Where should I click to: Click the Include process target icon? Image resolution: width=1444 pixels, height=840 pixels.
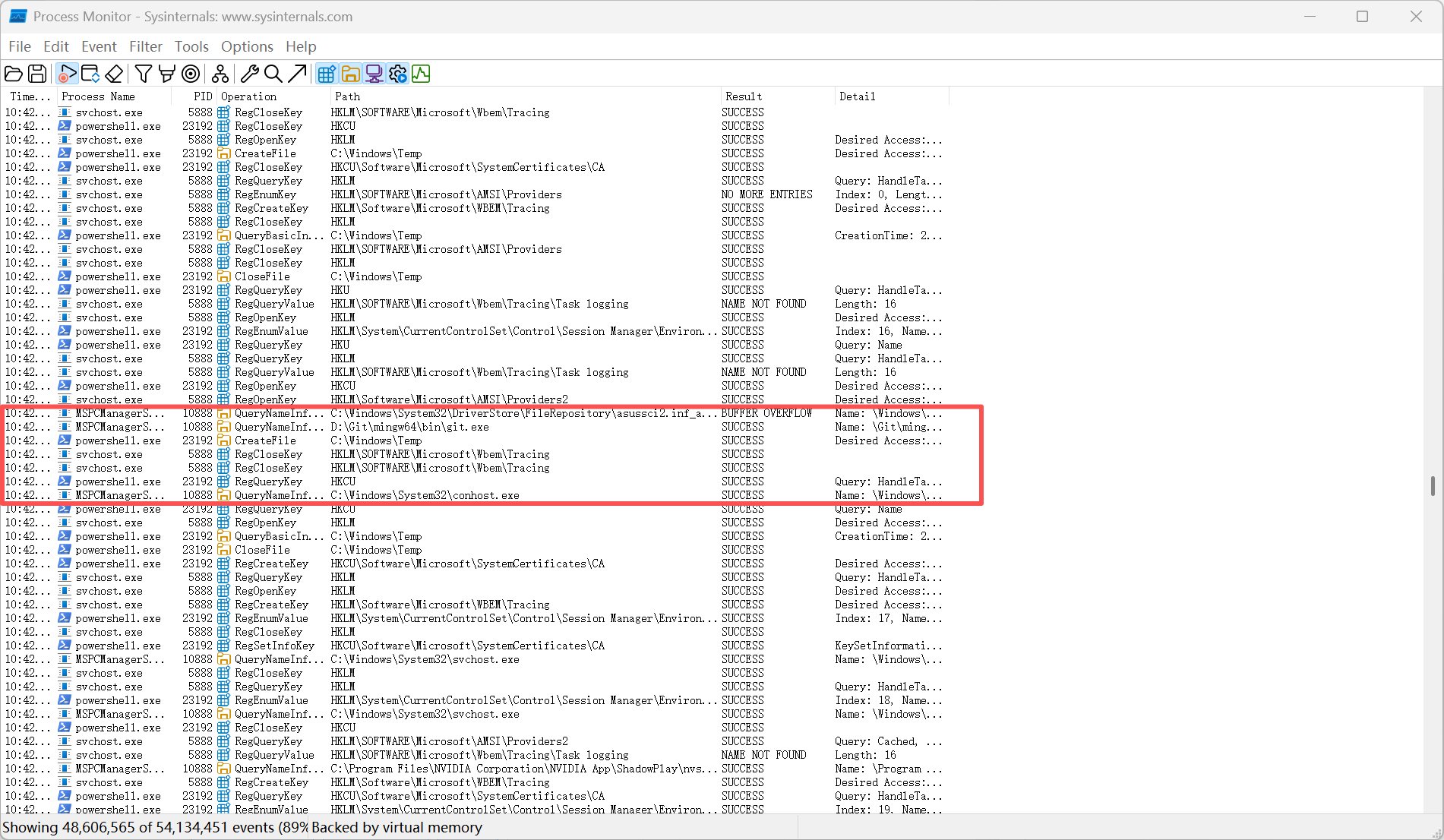[191, 74]
